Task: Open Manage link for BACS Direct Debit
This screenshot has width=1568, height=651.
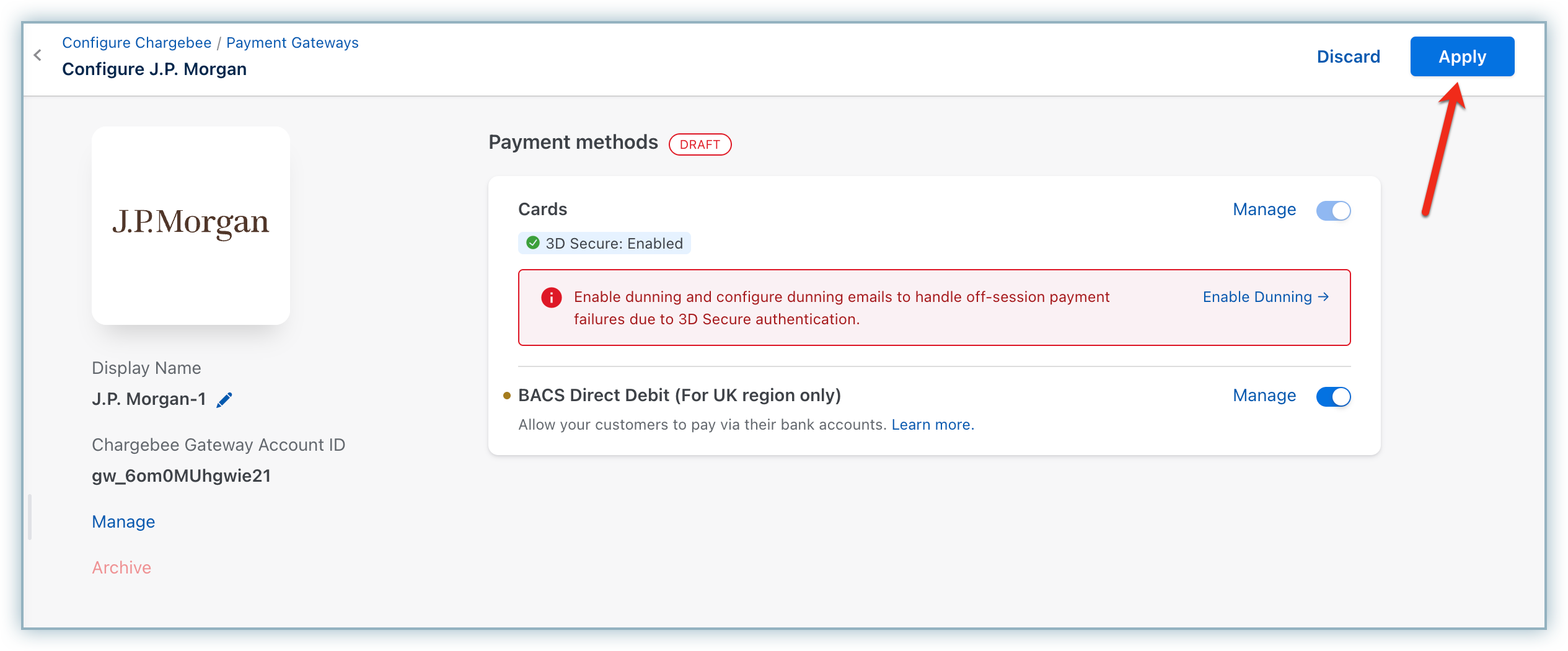Action: [1264, 396]
